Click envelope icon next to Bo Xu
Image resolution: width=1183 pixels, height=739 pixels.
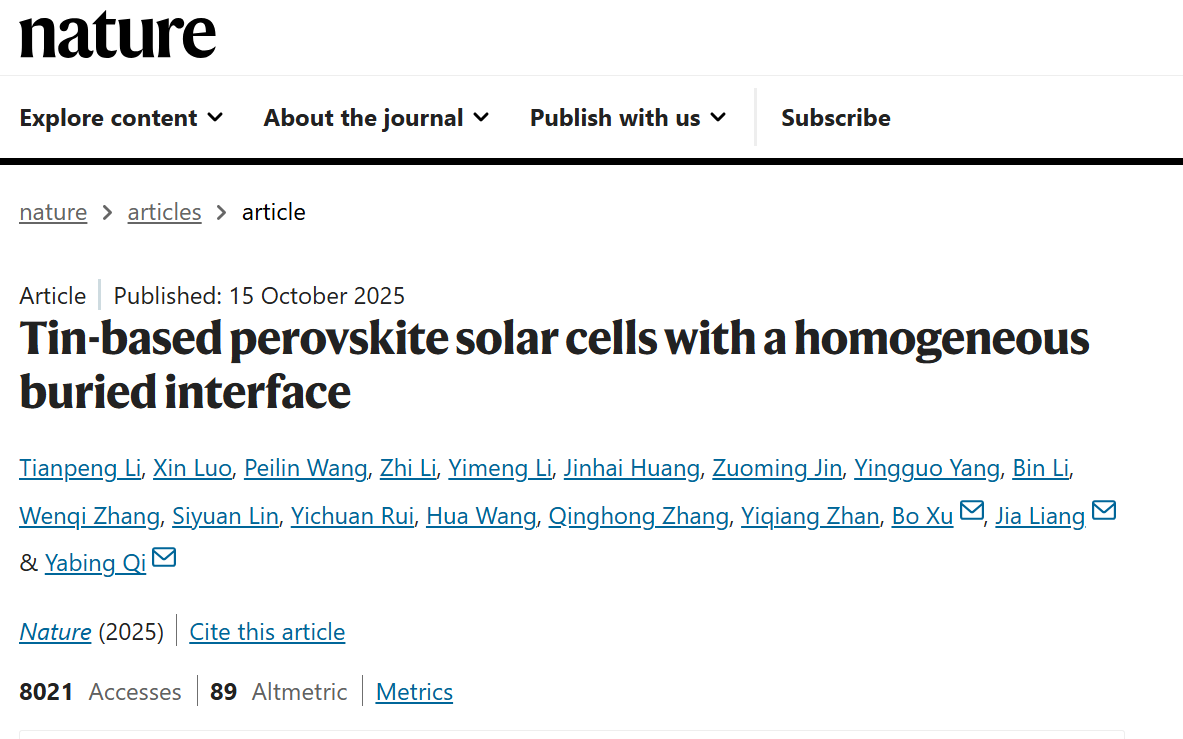coord(971,512)
